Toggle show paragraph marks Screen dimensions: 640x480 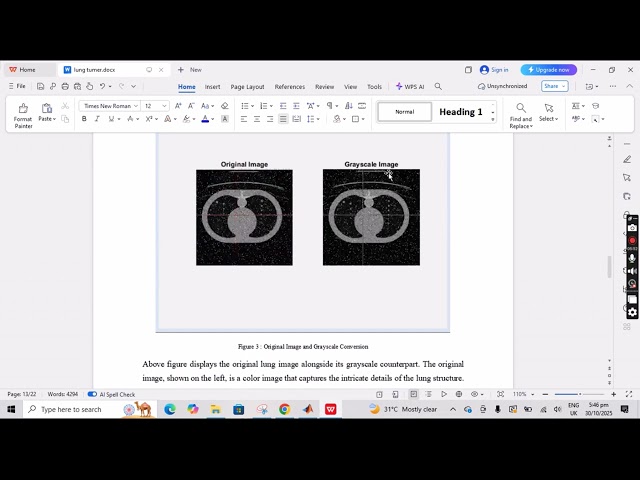[x=329, y=106]
